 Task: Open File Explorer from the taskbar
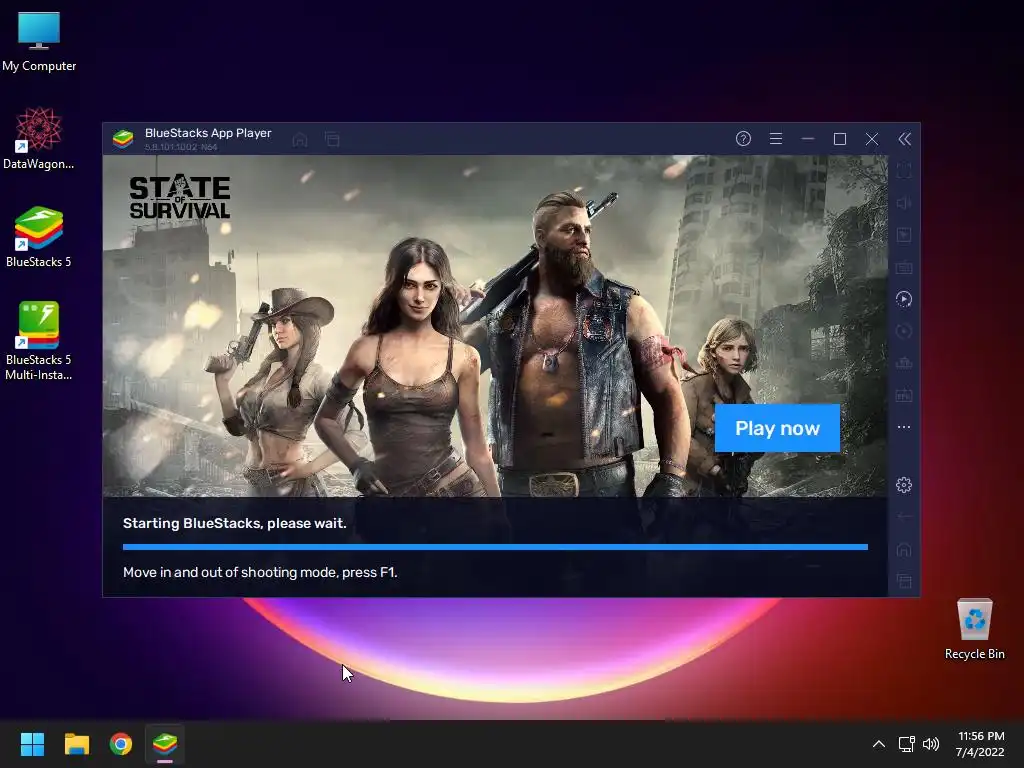coord(76,744)
